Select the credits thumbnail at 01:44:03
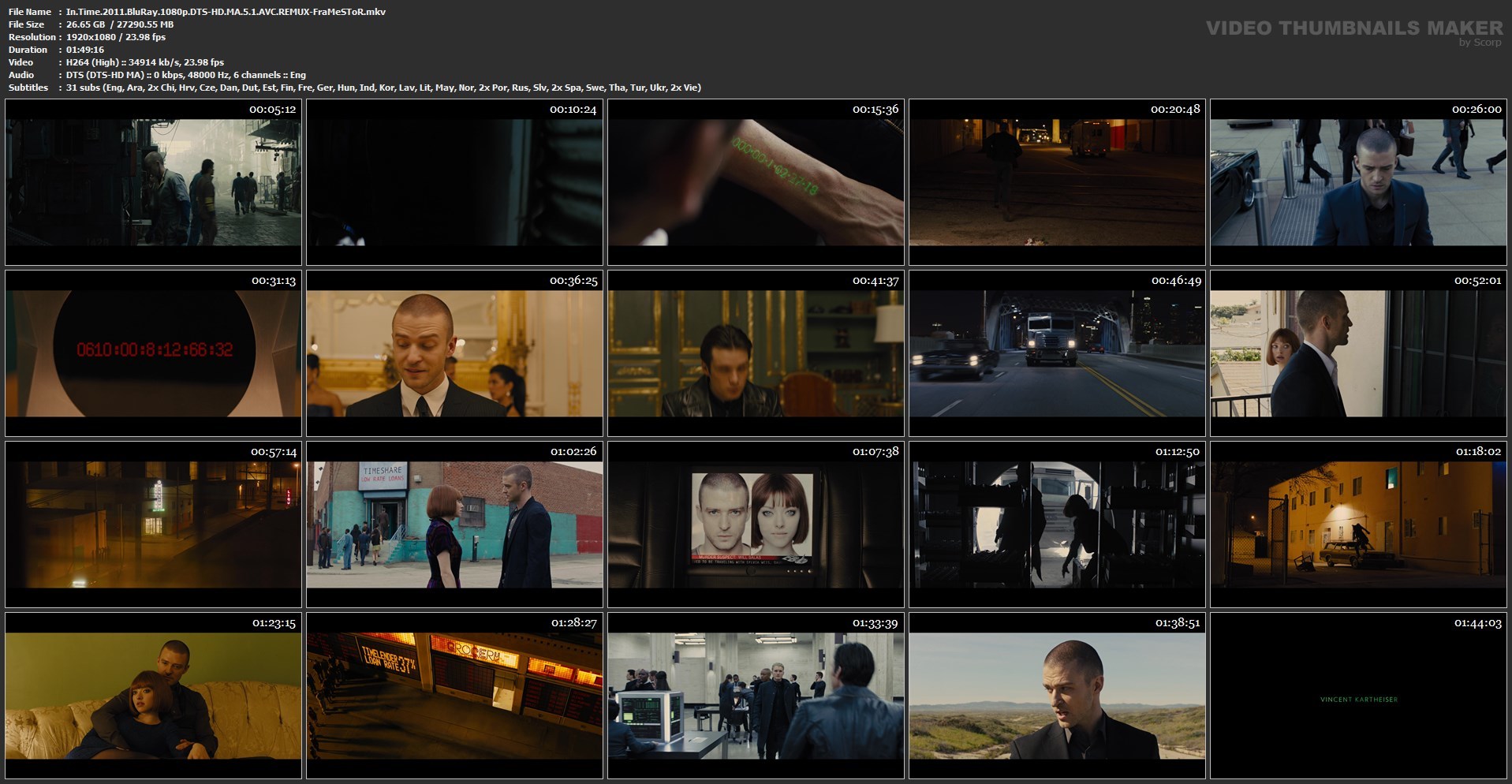 pyautogui.click(x=1358, y=696)
